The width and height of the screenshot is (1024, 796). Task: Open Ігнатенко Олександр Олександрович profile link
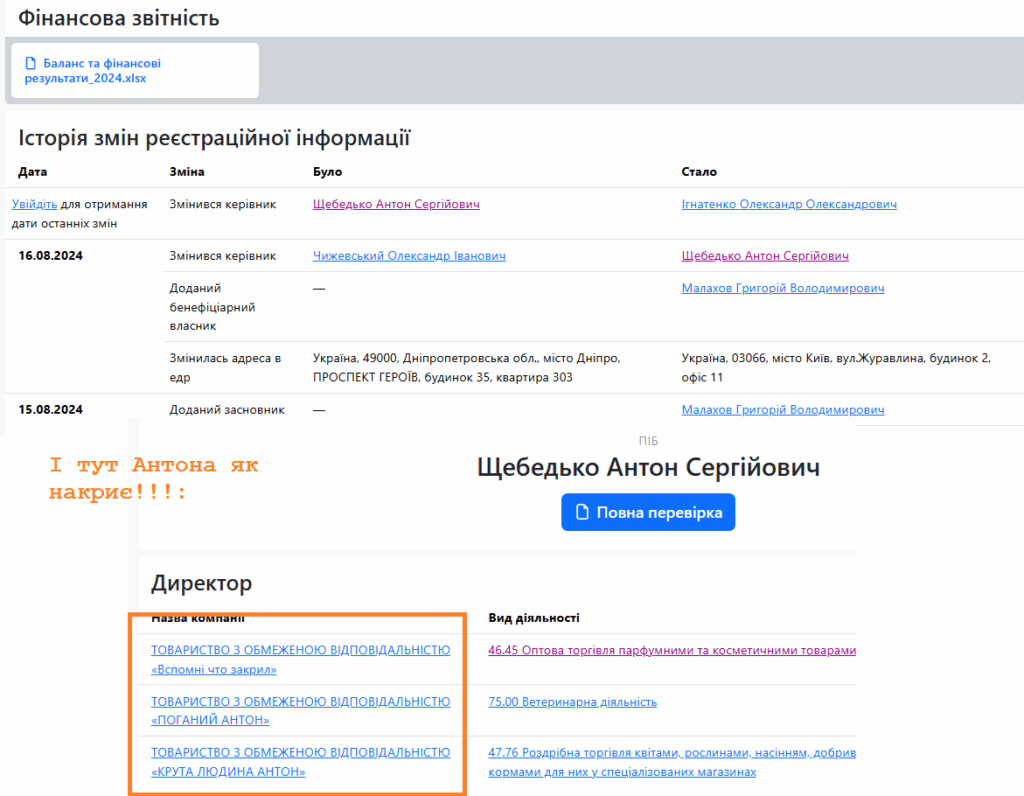[x=788, y=204]
